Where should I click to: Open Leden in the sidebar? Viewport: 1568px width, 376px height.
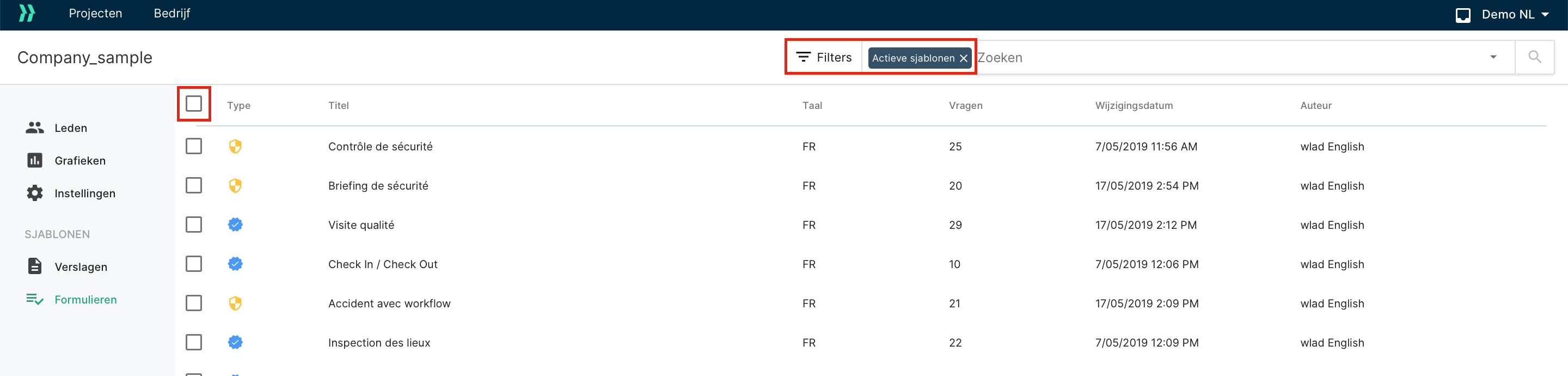[x=71, y=128]
